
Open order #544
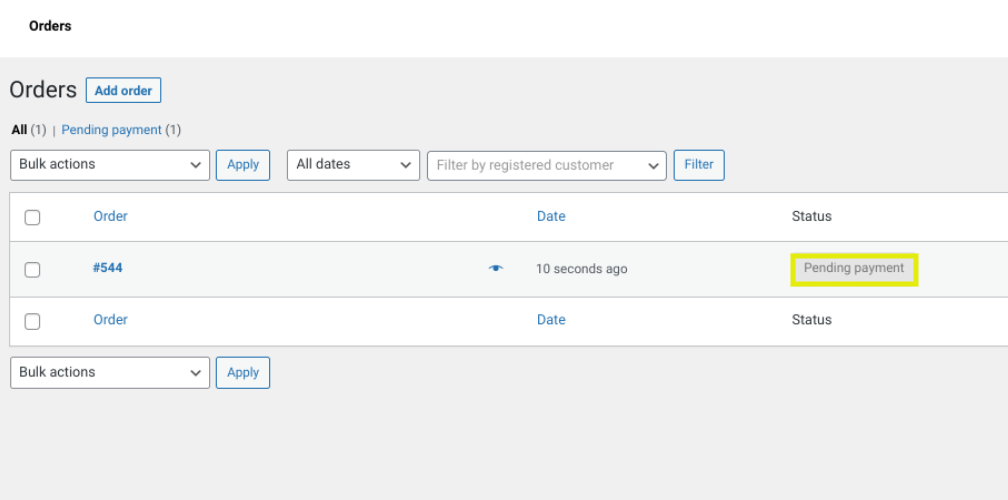click(108, 268)
